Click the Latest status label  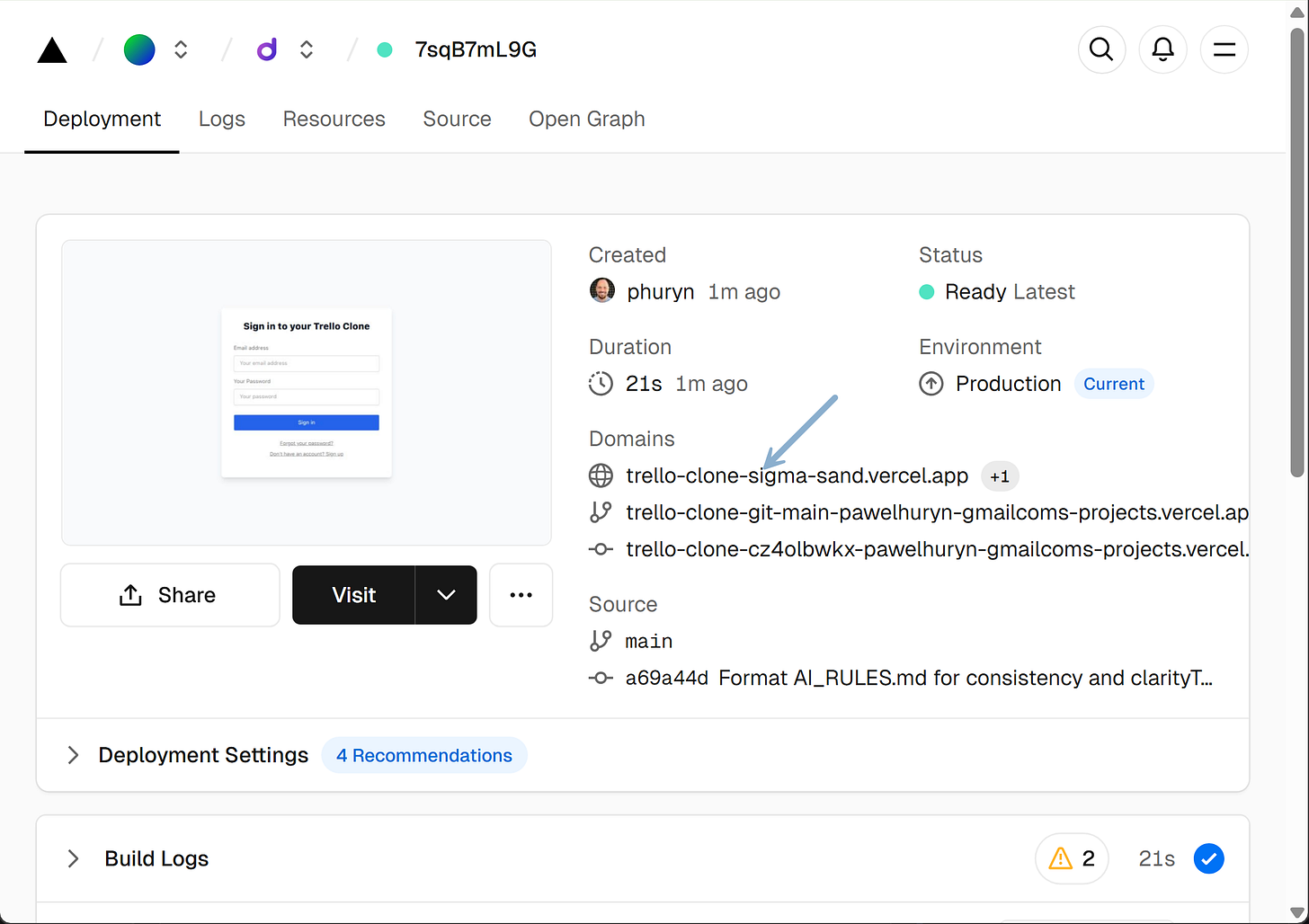coord(1044,292)
